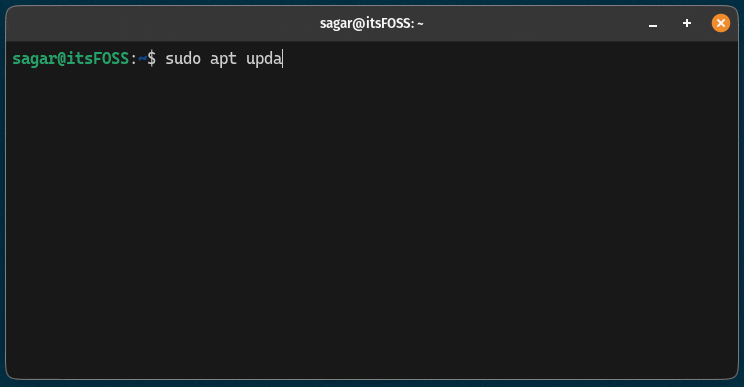The width and height of the screenshot is (744, 387).
Task: Click the window title sagar@itsFOSS: ~
Action: [371, 23]
